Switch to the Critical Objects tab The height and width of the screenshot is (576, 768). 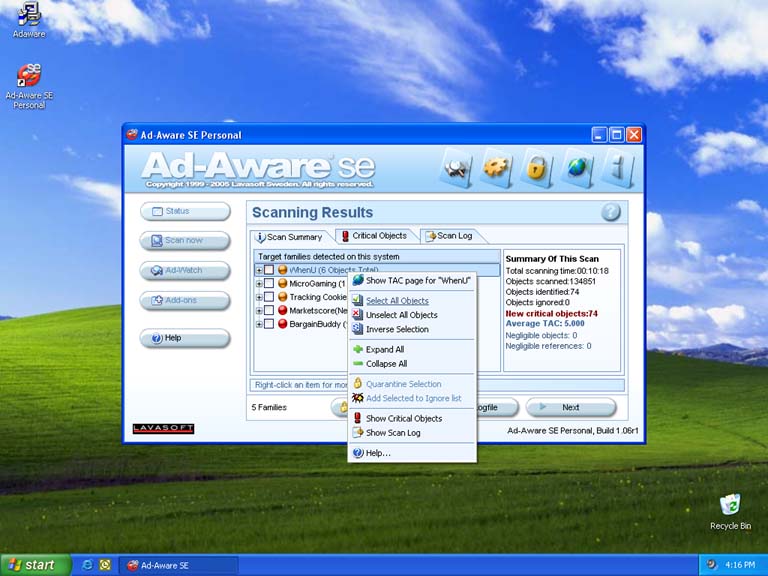coord(373,236)
